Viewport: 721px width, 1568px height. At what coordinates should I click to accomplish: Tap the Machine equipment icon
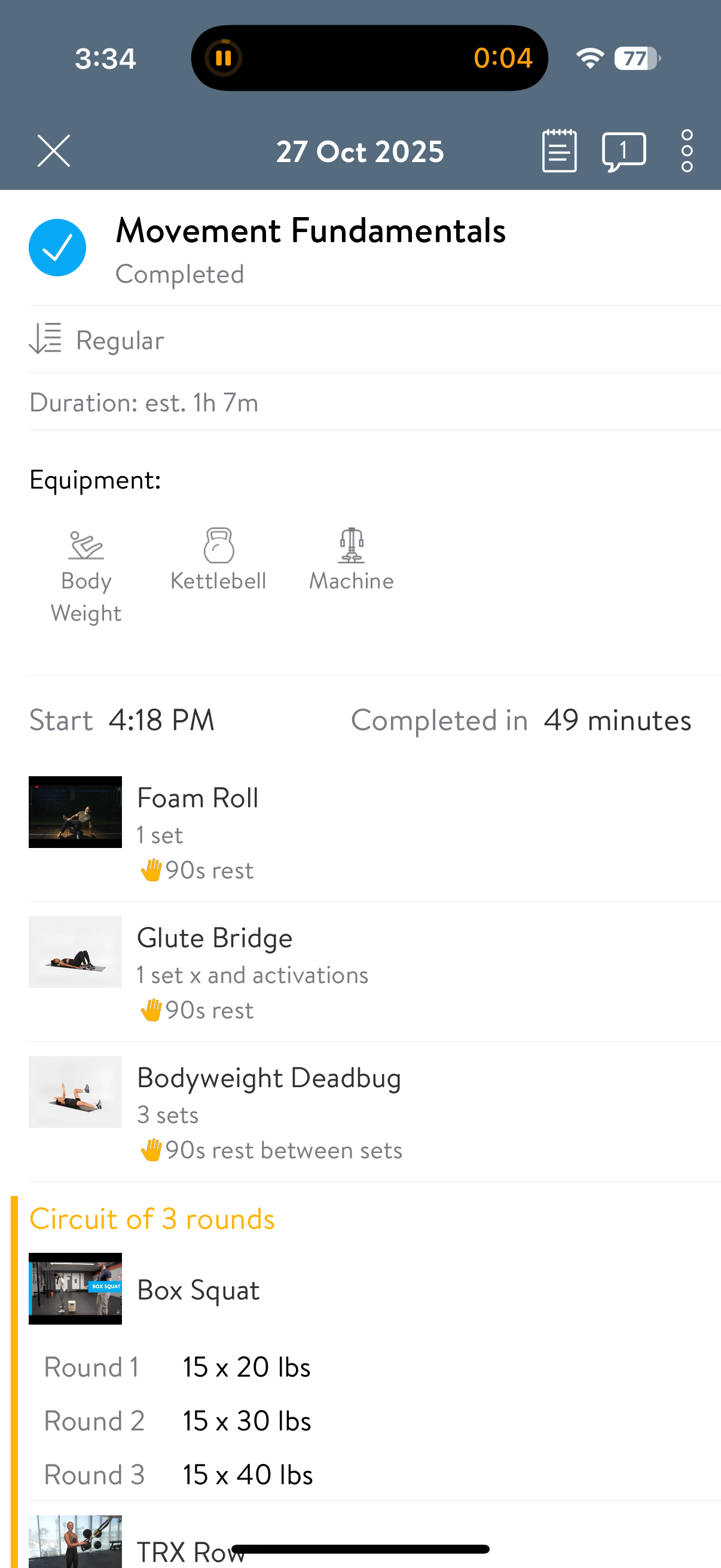[x=352, y=545]
